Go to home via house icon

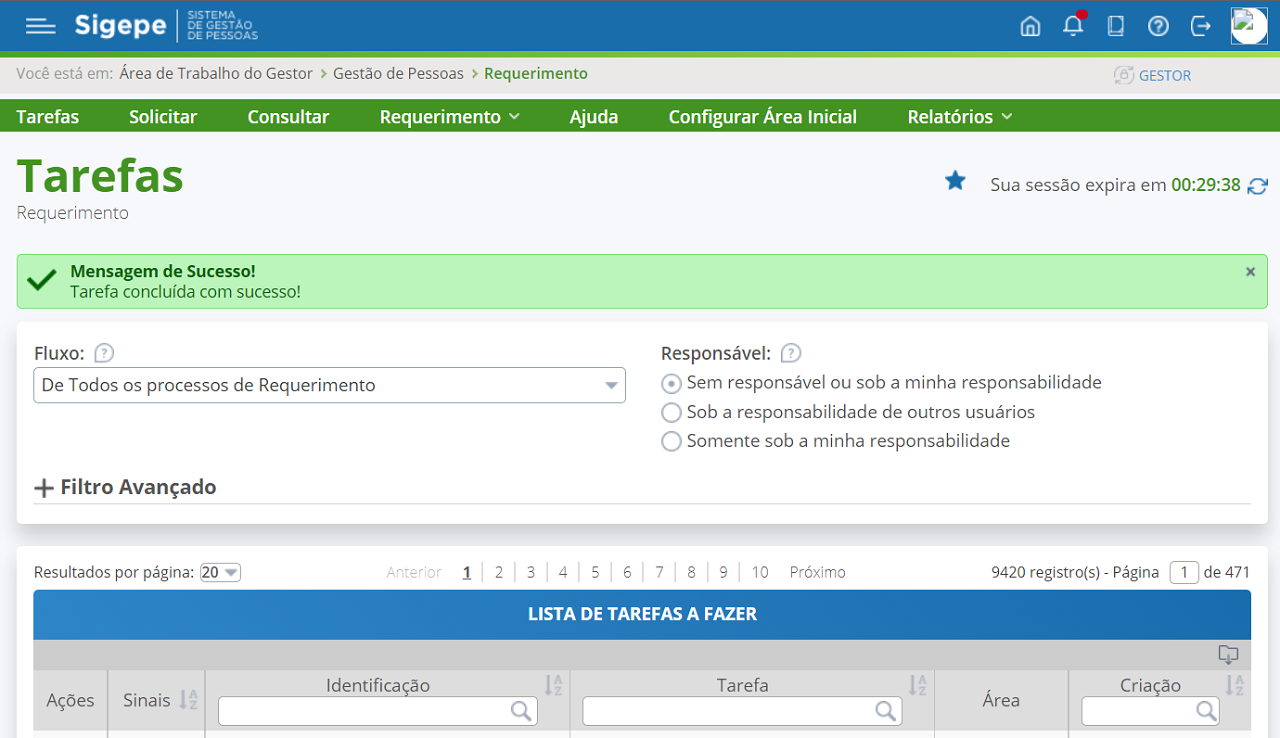click(1030, 26)
